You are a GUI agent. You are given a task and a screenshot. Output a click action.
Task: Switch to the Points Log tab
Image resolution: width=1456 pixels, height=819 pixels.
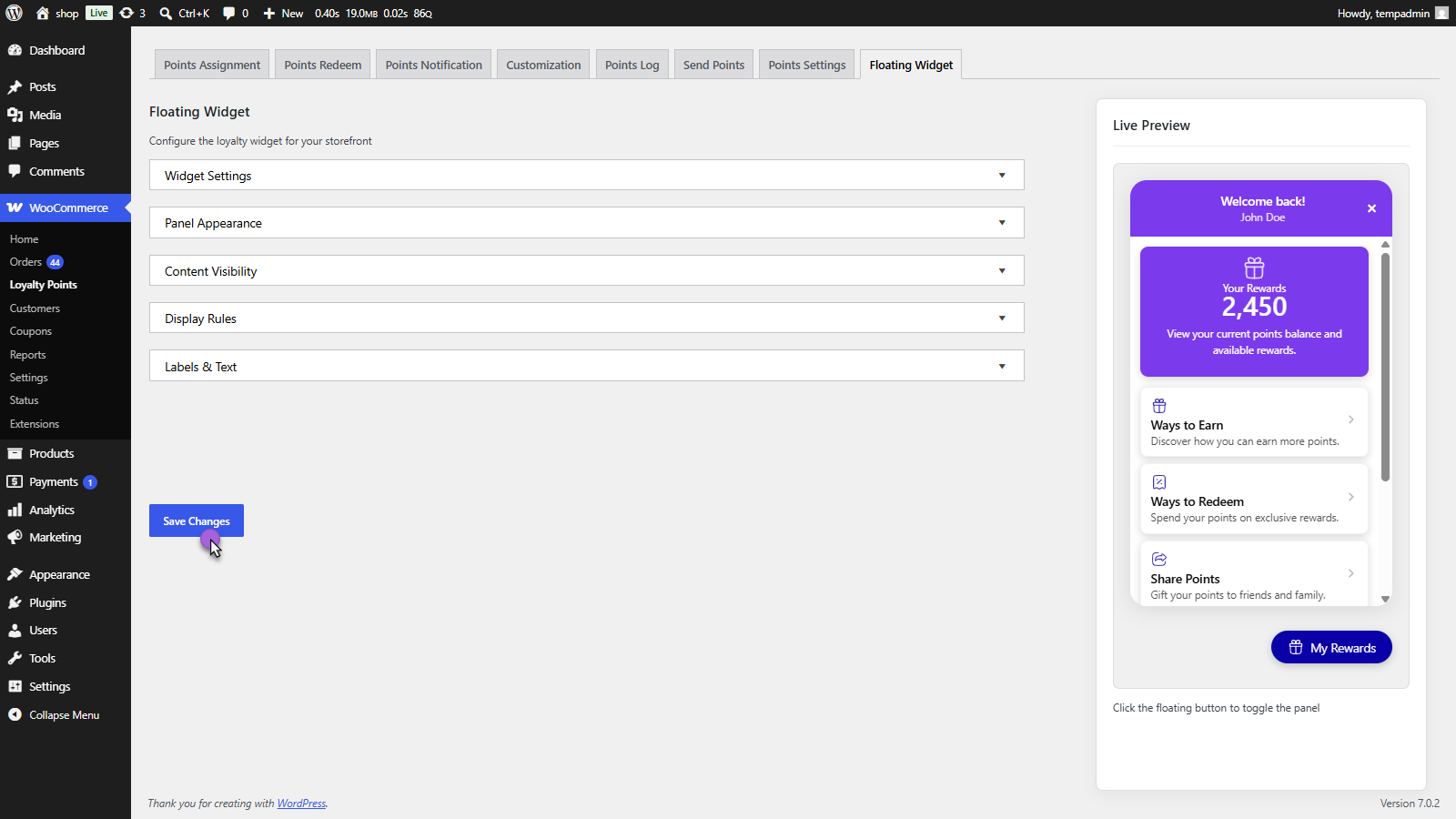(x=632, y=65)
